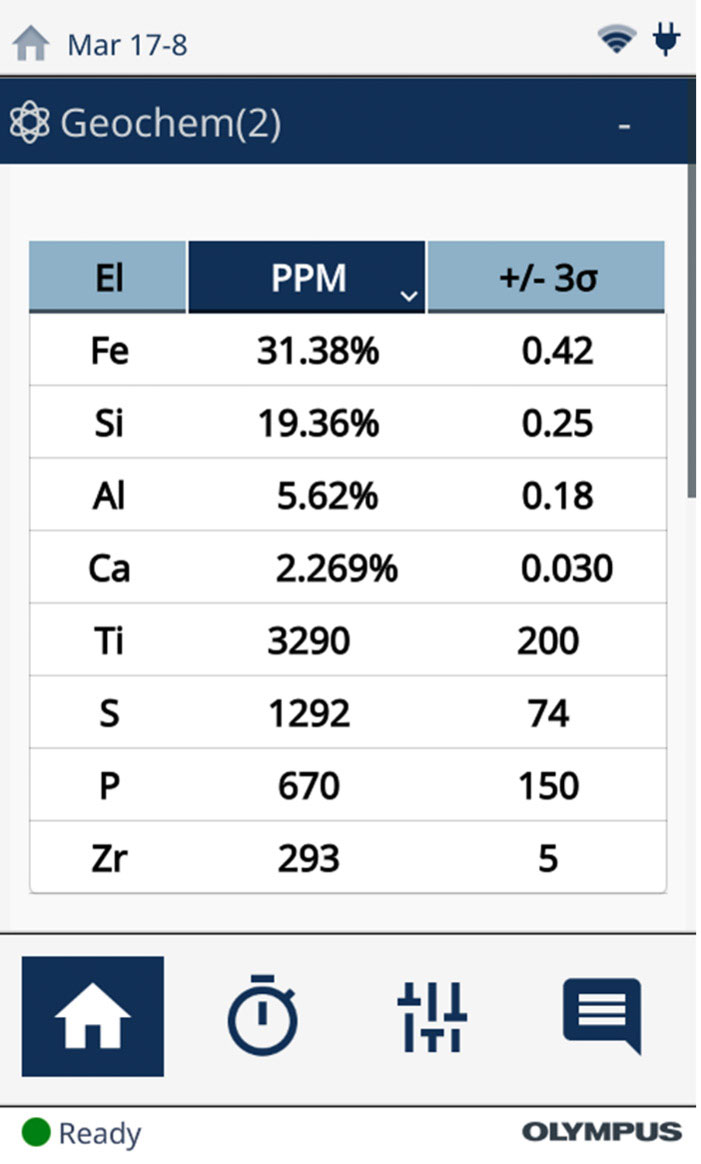Tap the home icon in top bar
This screenshot has width=701, height=1164.
(32, 44)
